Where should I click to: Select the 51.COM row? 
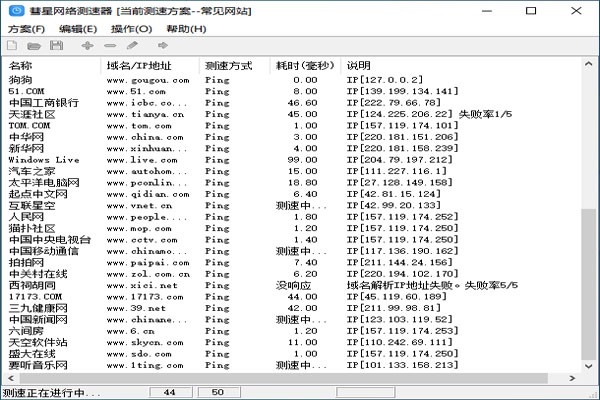293,91
